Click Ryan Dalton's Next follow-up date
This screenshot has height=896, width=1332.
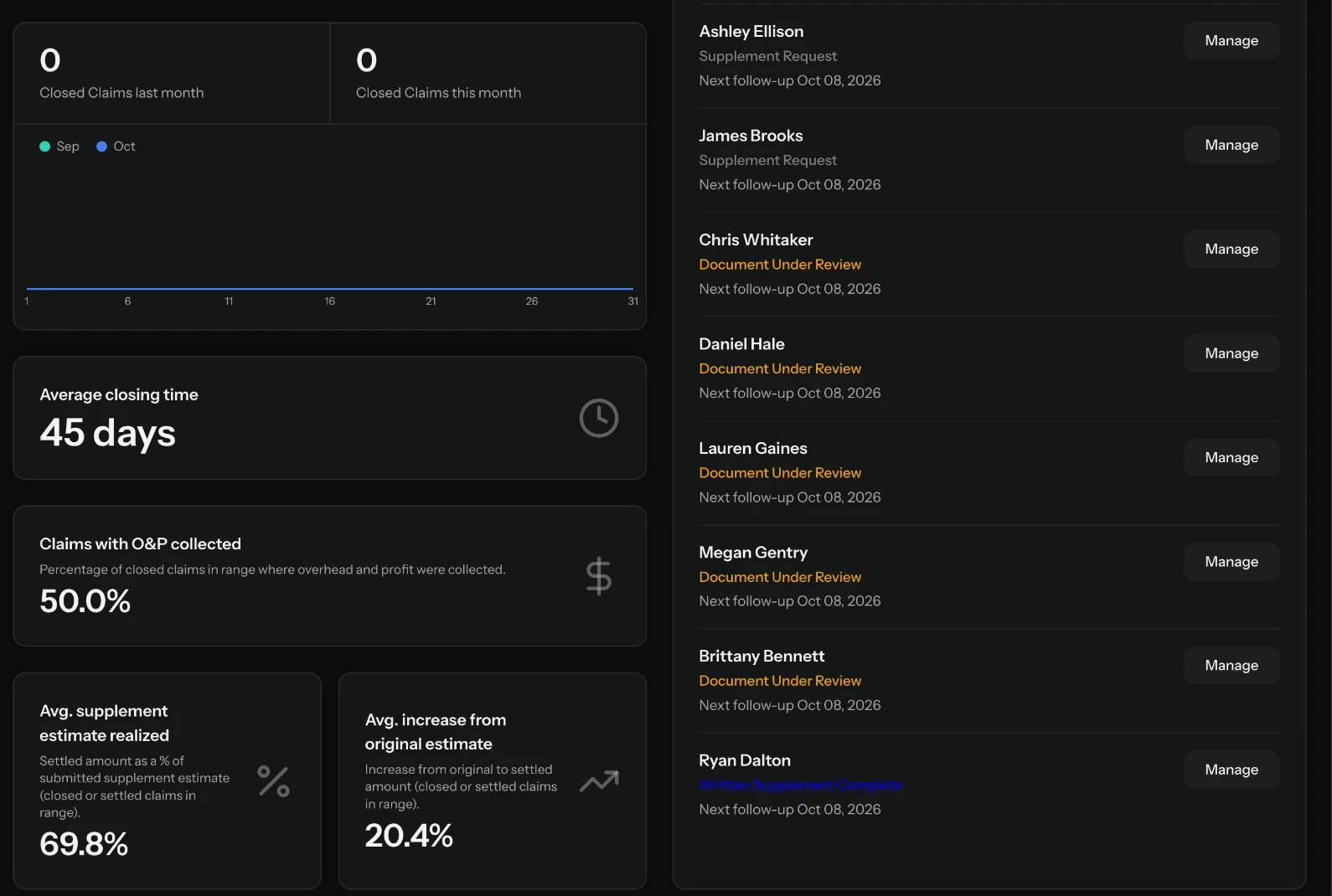790,810
